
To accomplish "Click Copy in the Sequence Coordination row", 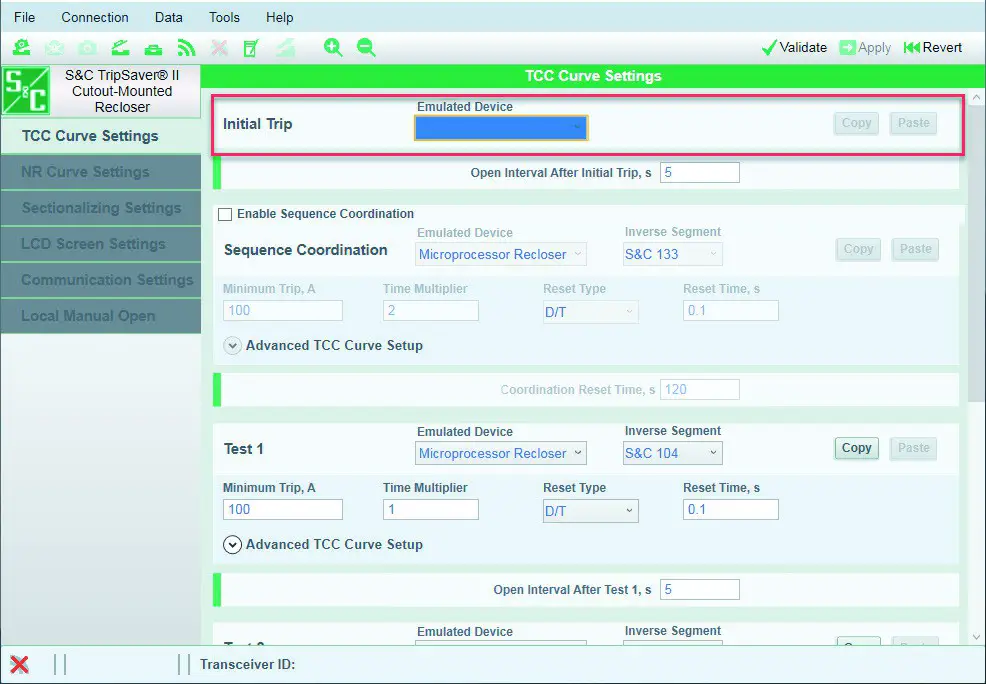I will point(858,250).
